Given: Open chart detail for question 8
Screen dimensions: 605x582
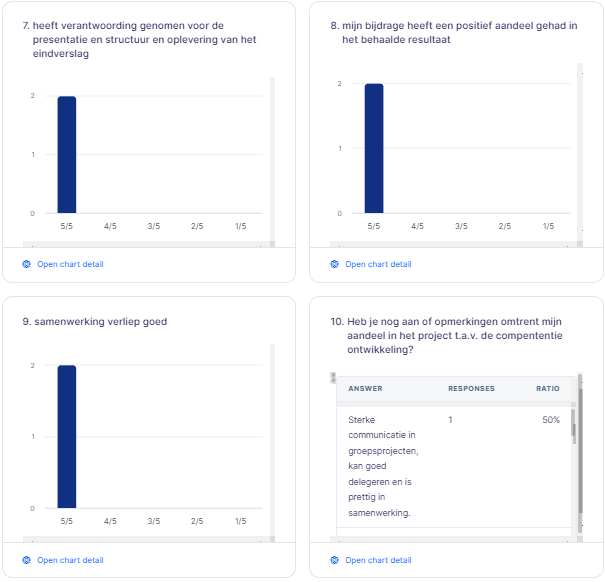Looking at the screenshot, I should [x=377, y=264].
